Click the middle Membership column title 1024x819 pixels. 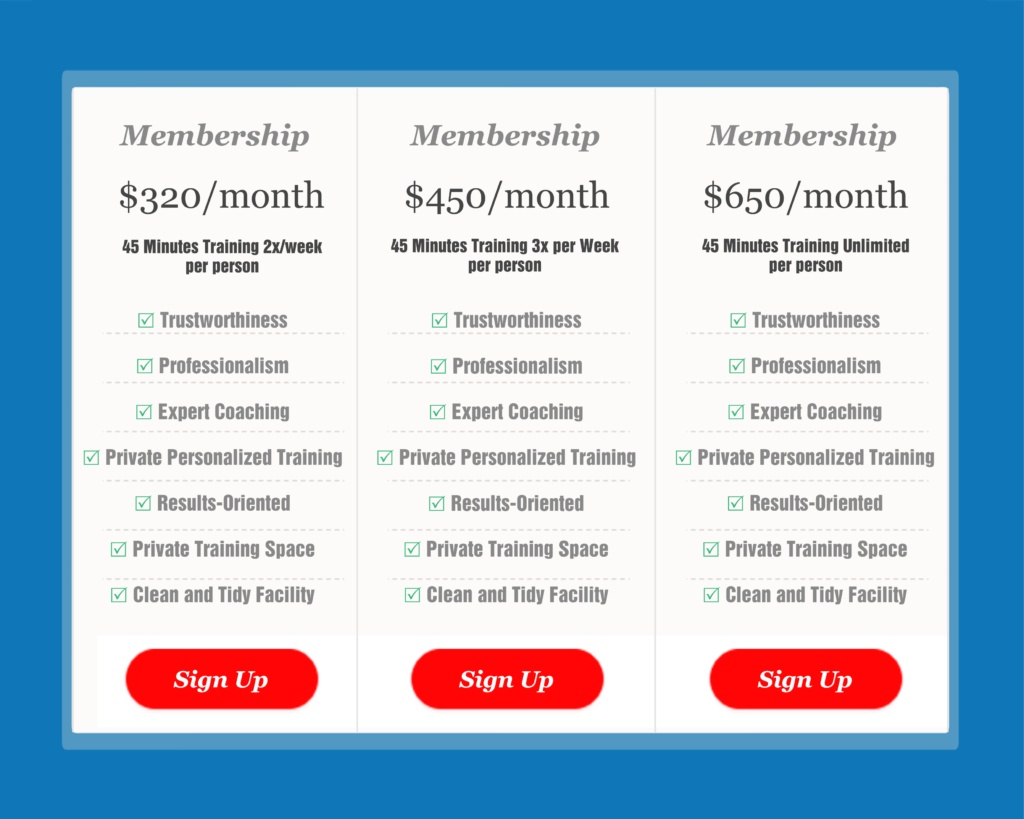(506, 135)
